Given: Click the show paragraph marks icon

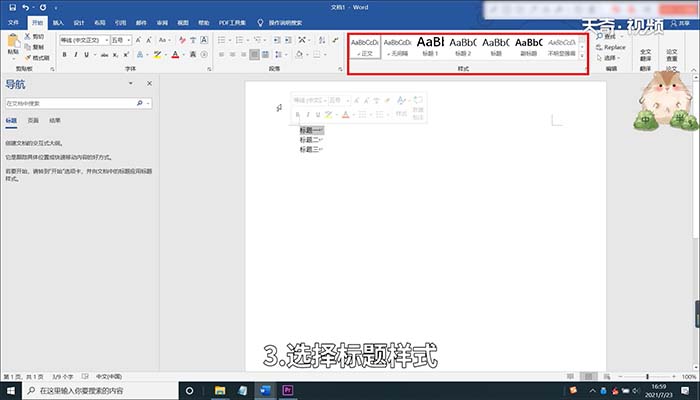Looking at the screenshot, I should tap(336, 40).
